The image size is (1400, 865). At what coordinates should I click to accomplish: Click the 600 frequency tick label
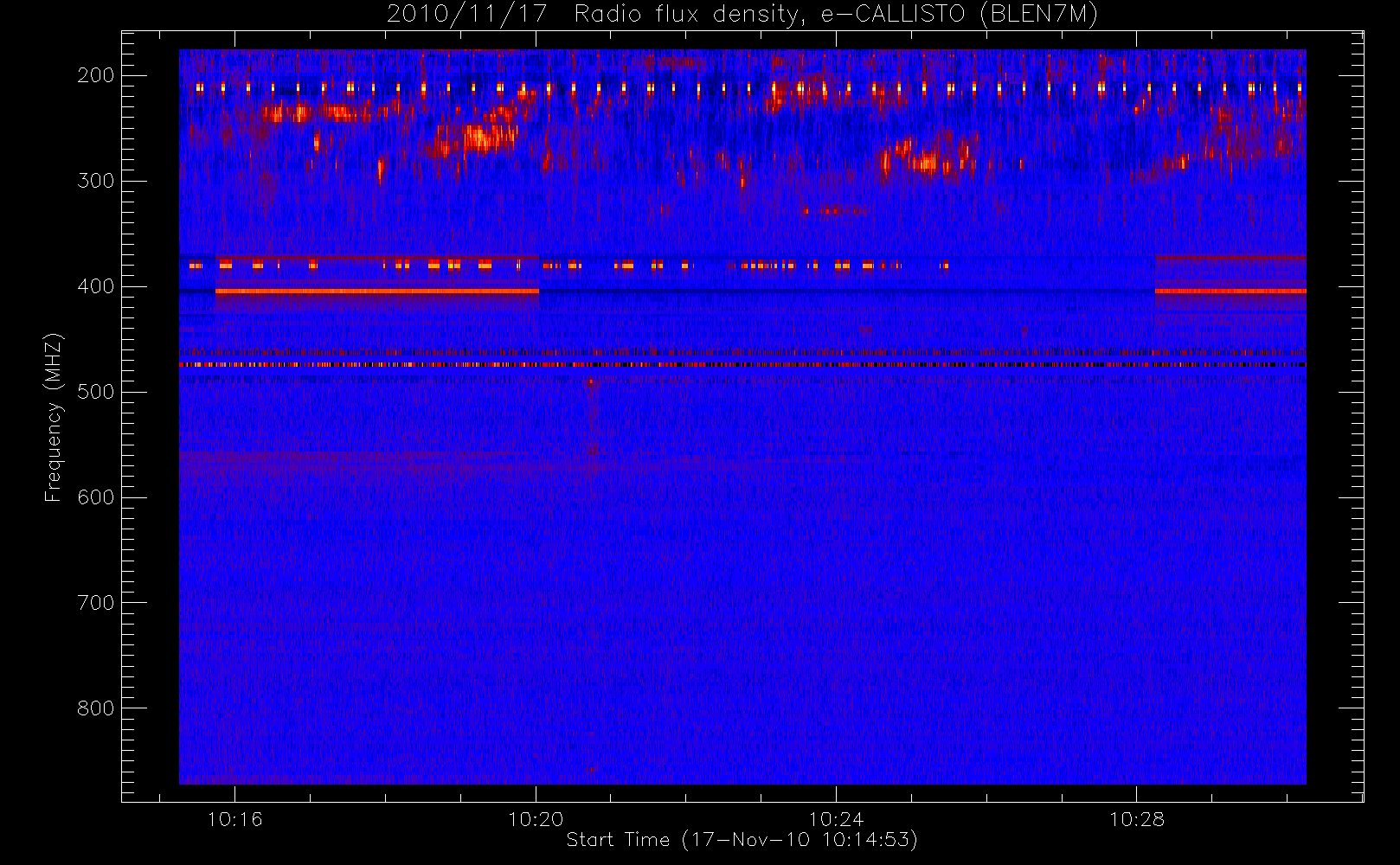tap(96, 497)
